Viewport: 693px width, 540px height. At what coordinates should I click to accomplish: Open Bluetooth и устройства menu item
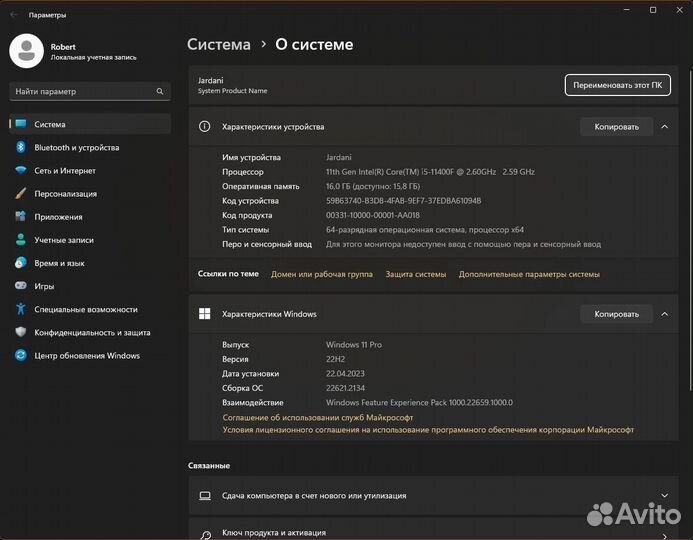coord(90,147)
